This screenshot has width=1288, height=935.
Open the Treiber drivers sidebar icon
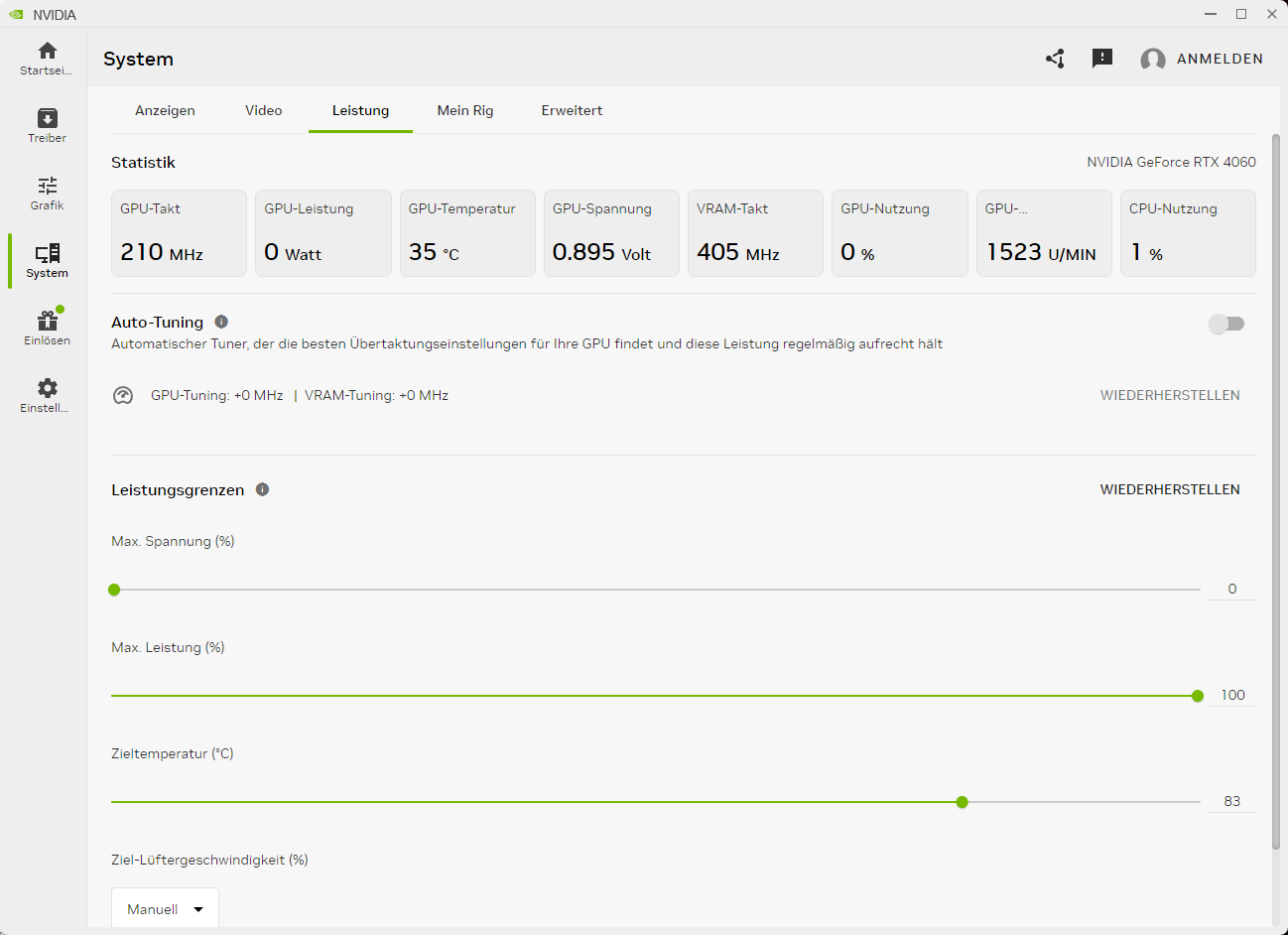(47, 118)
